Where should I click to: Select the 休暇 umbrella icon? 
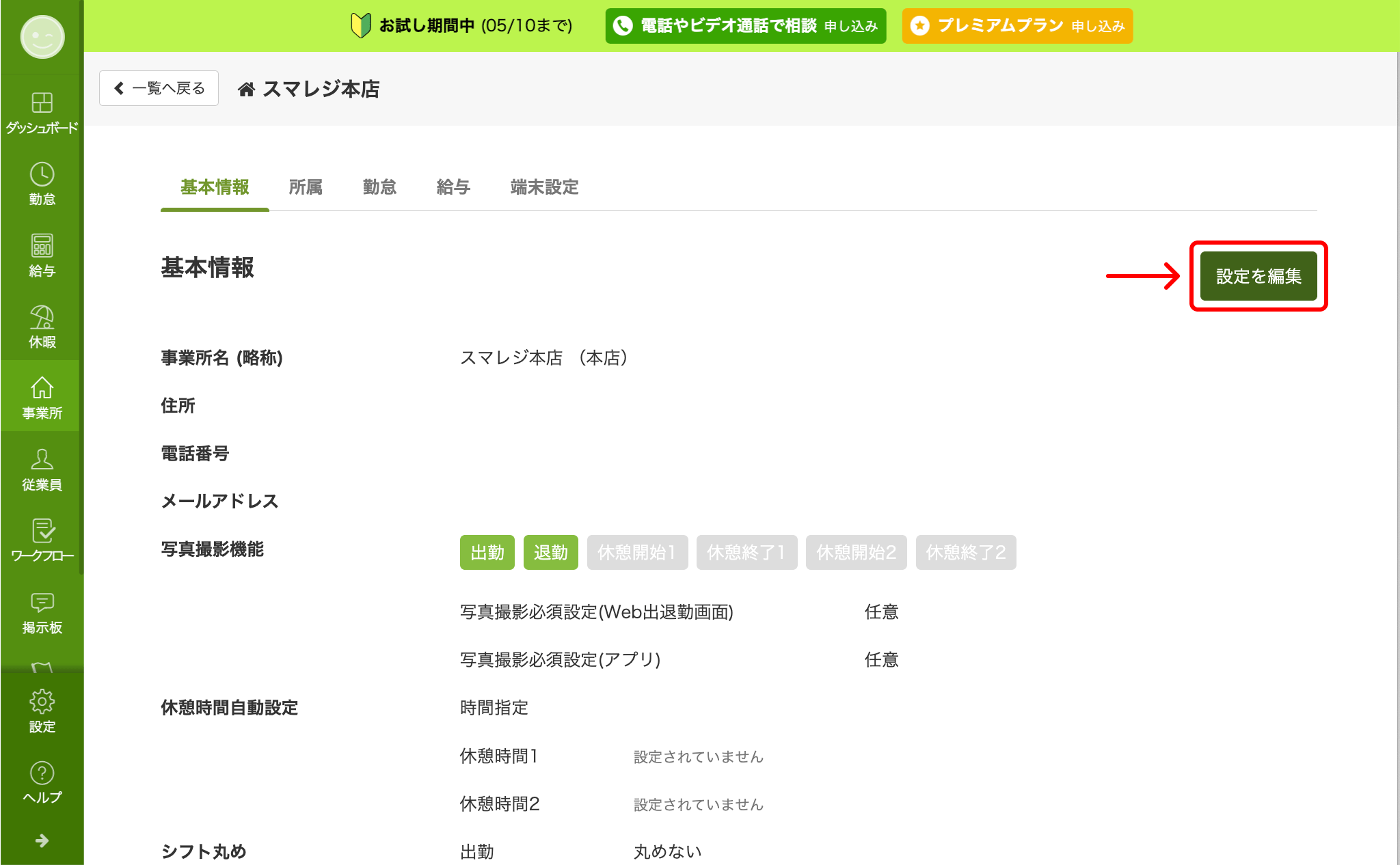tap(42, 318)
